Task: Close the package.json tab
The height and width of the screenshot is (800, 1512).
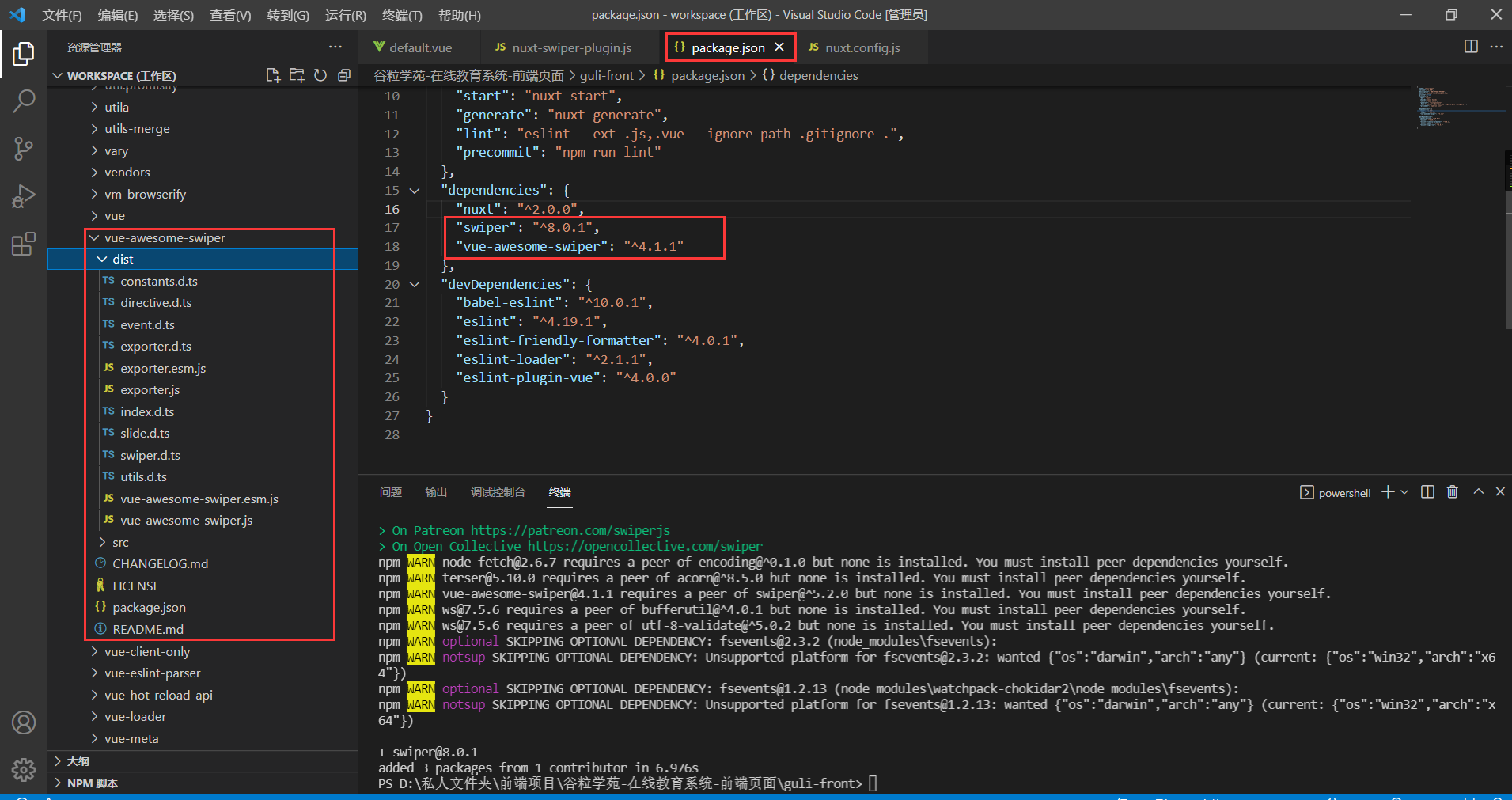Action: (x=779, y=47)
